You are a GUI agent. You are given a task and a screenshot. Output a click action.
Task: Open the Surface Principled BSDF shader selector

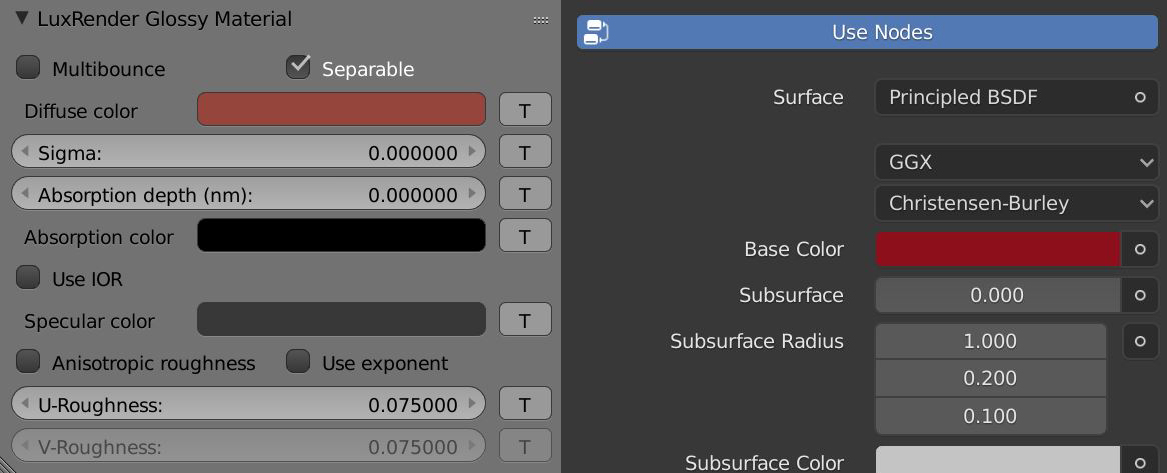(x=1016, y=97)
